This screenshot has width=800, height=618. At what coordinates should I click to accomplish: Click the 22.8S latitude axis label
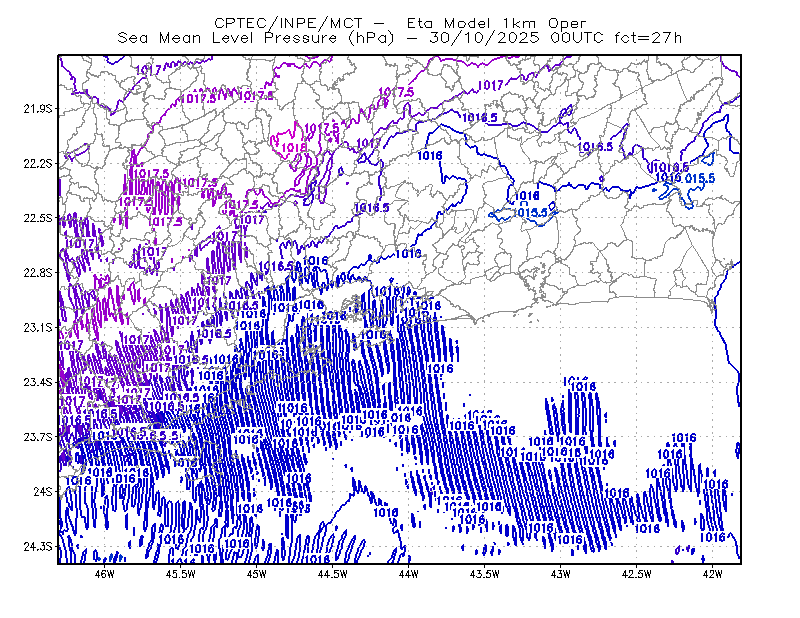coord(38,273)
